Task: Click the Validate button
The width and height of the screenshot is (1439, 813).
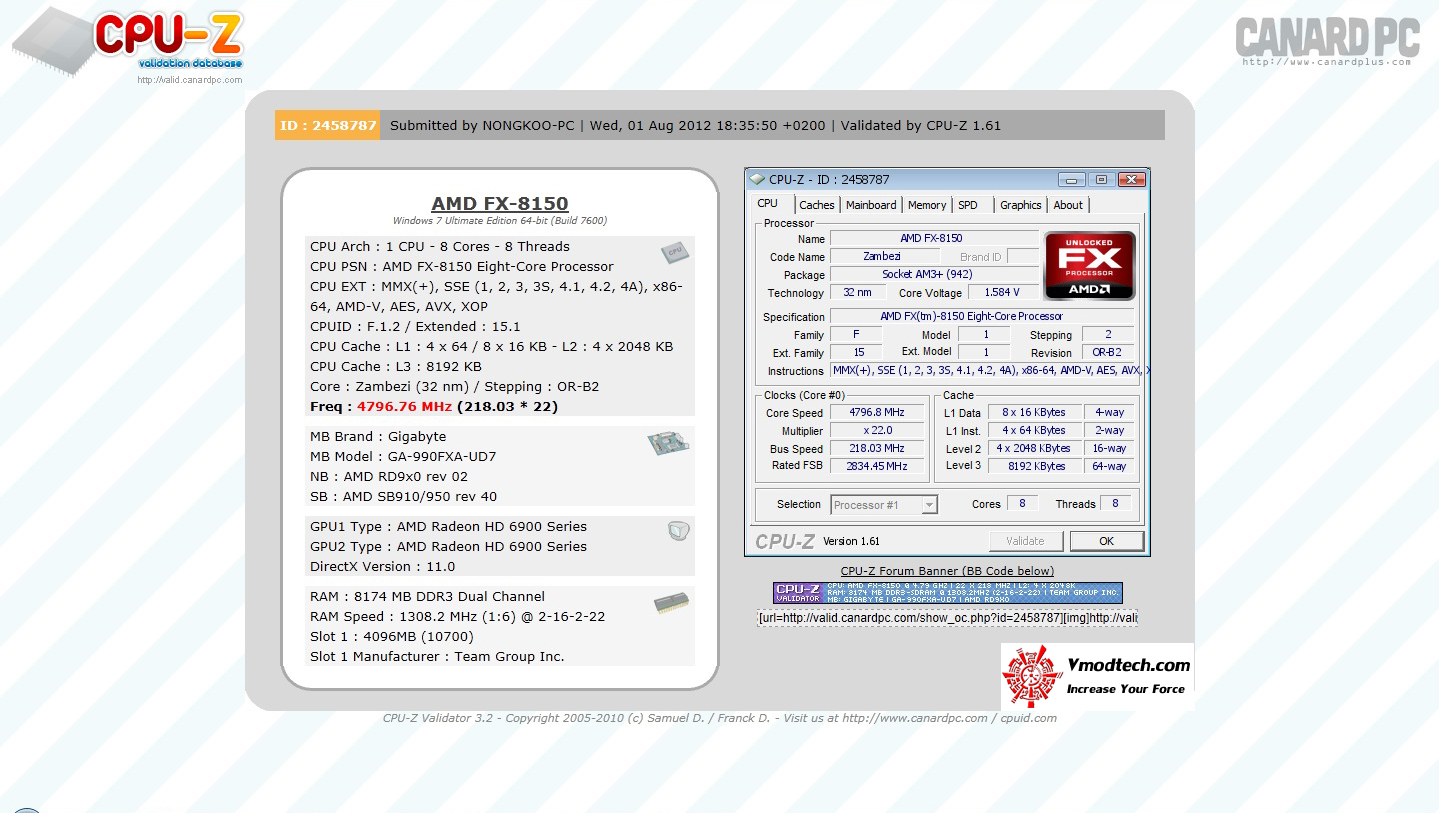Action: pos(1025,541)
